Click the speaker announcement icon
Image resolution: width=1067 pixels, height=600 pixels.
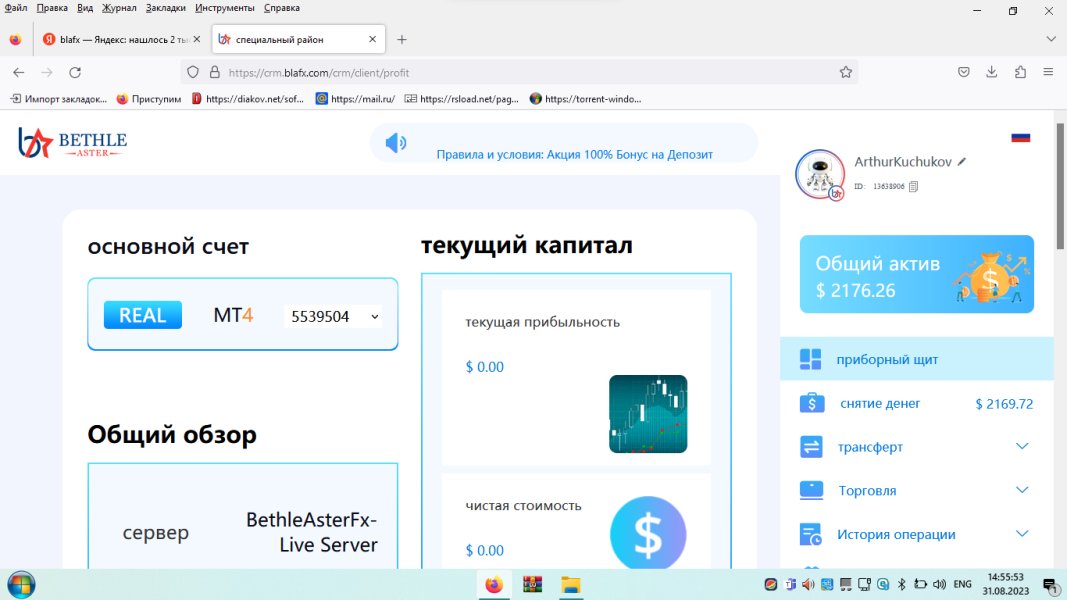coord(396,143)
